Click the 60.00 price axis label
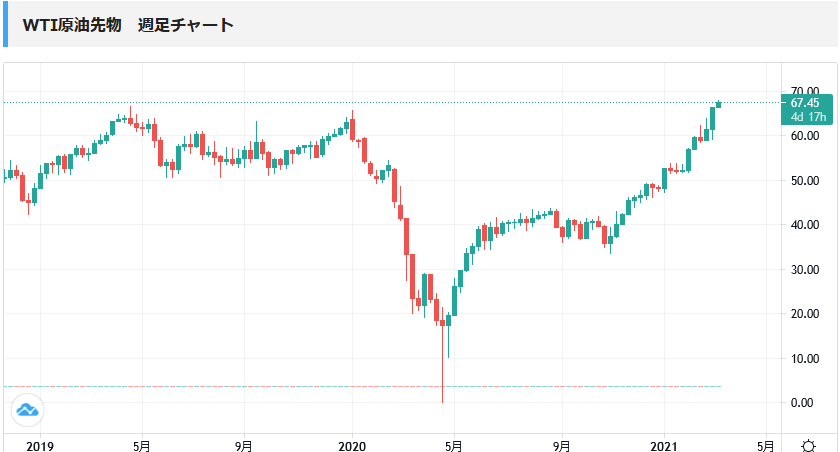840x452 pixels. tap(805, 136)
